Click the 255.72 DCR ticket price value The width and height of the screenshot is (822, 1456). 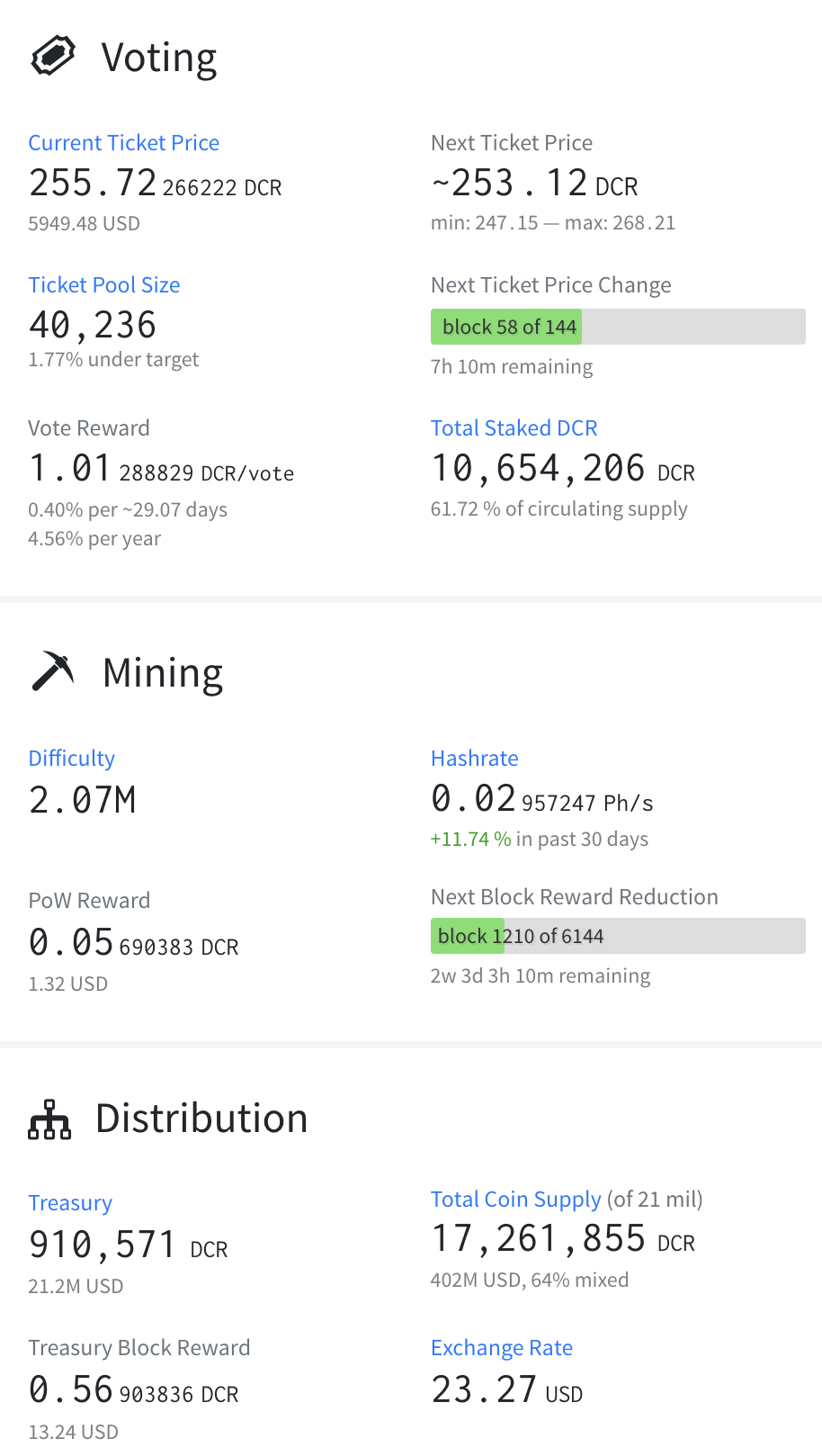pyautogui.click(x=155, y=184)
